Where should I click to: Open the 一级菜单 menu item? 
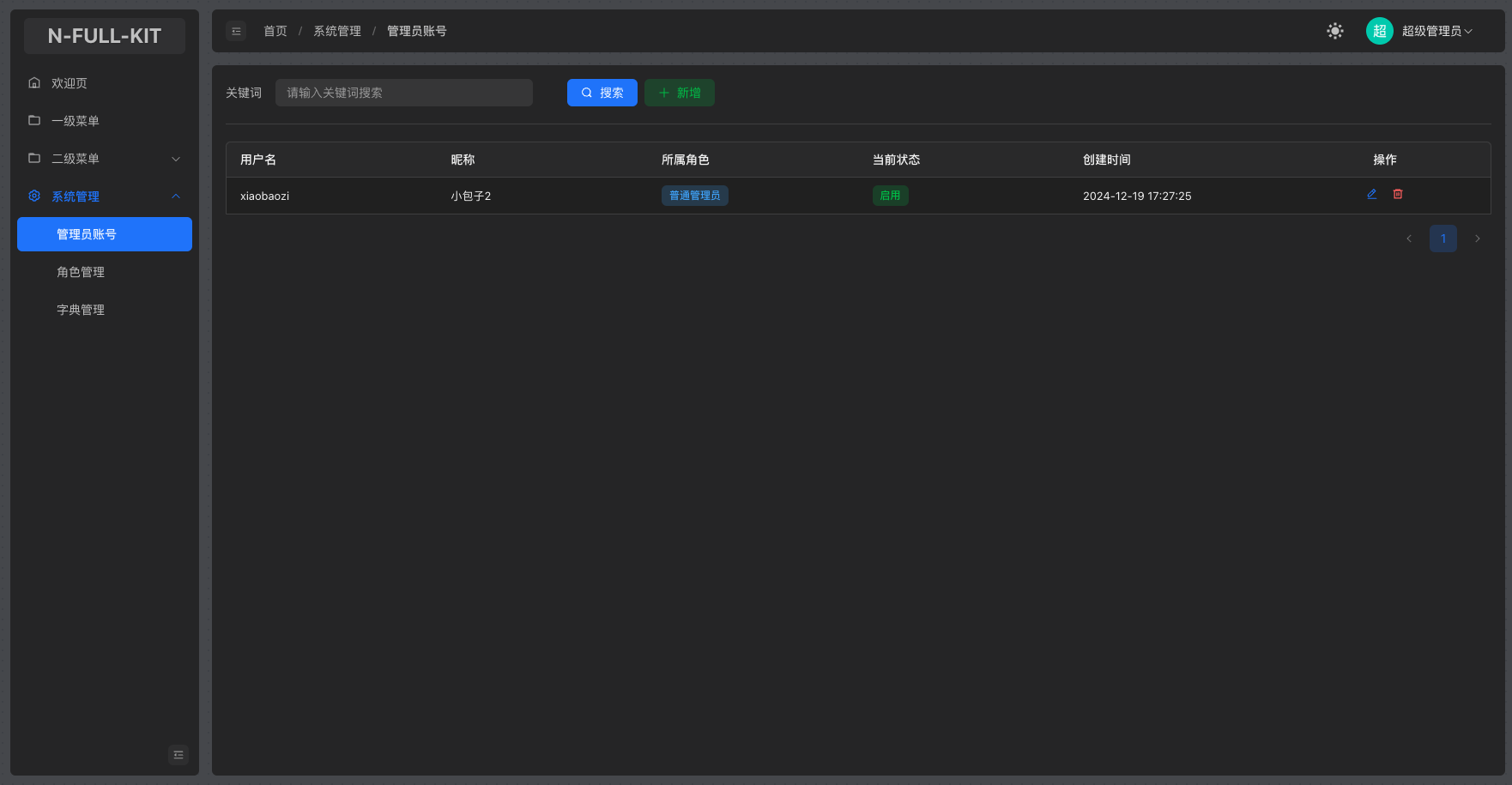[x=76, y=121]
